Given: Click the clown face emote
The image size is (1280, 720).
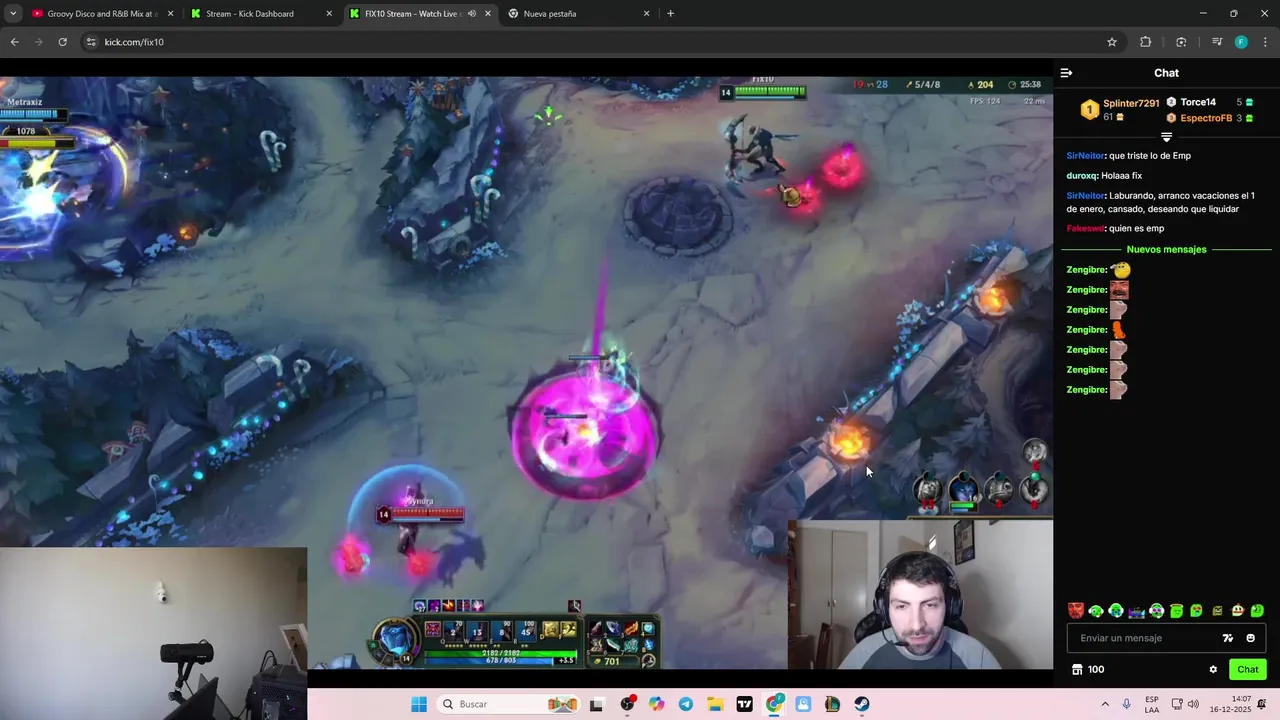Looking at the screenshot, I should point(1237,611).
